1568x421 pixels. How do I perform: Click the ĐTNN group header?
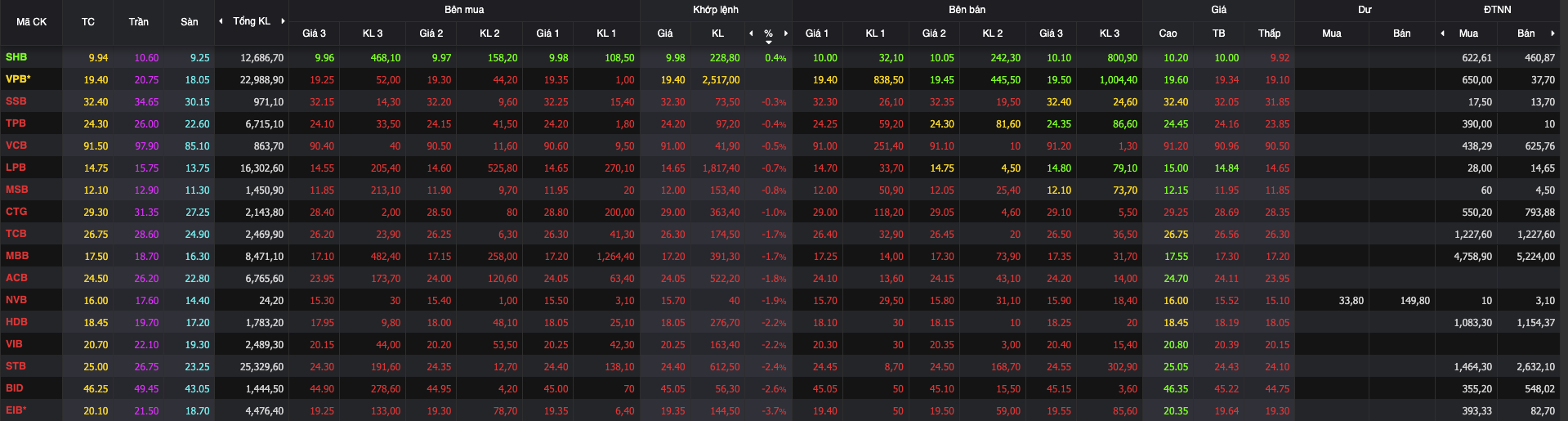click(1498, 10)
